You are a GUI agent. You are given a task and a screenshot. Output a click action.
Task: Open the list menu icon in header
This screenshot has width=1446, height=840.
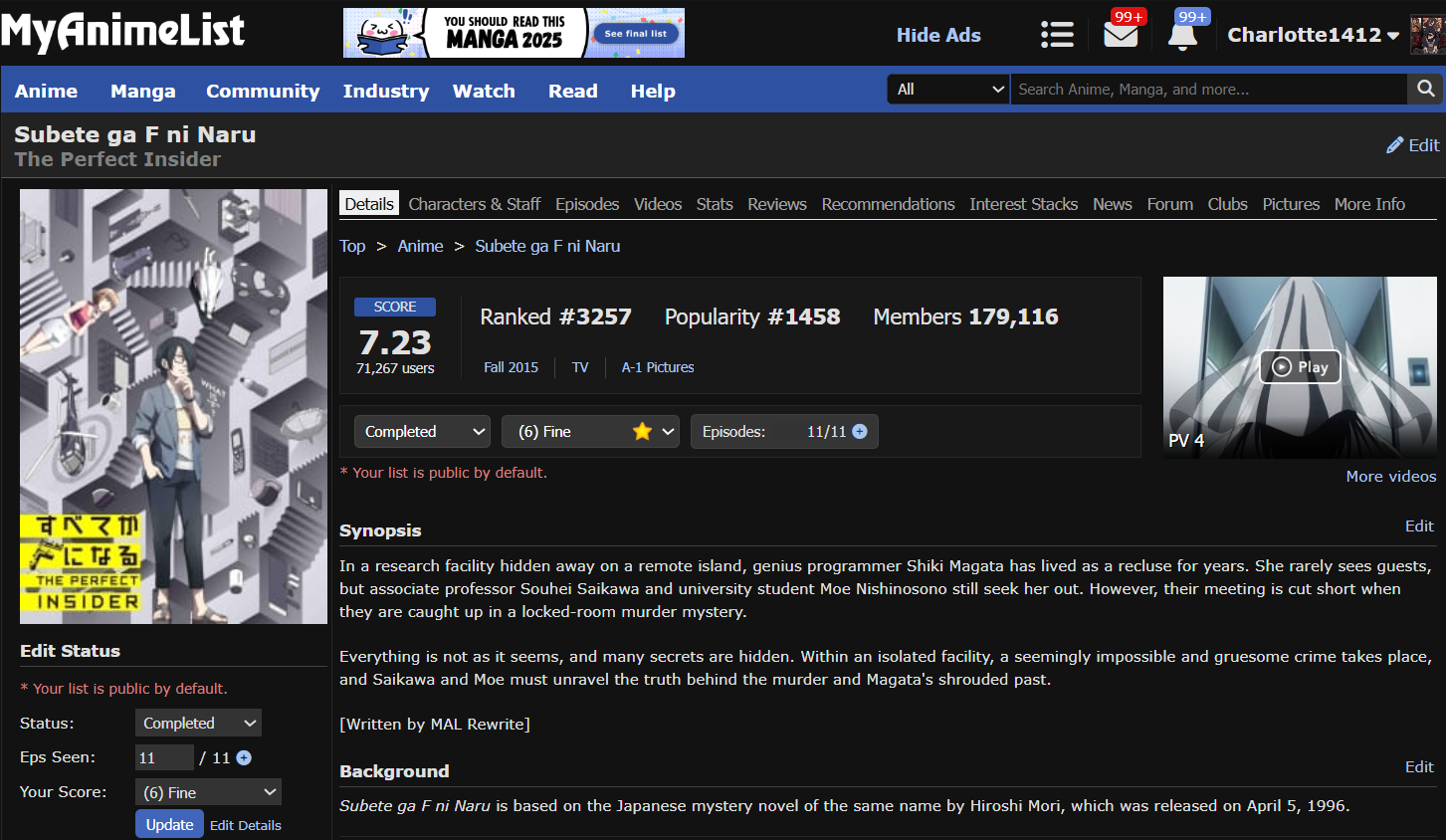point(1056,35)
